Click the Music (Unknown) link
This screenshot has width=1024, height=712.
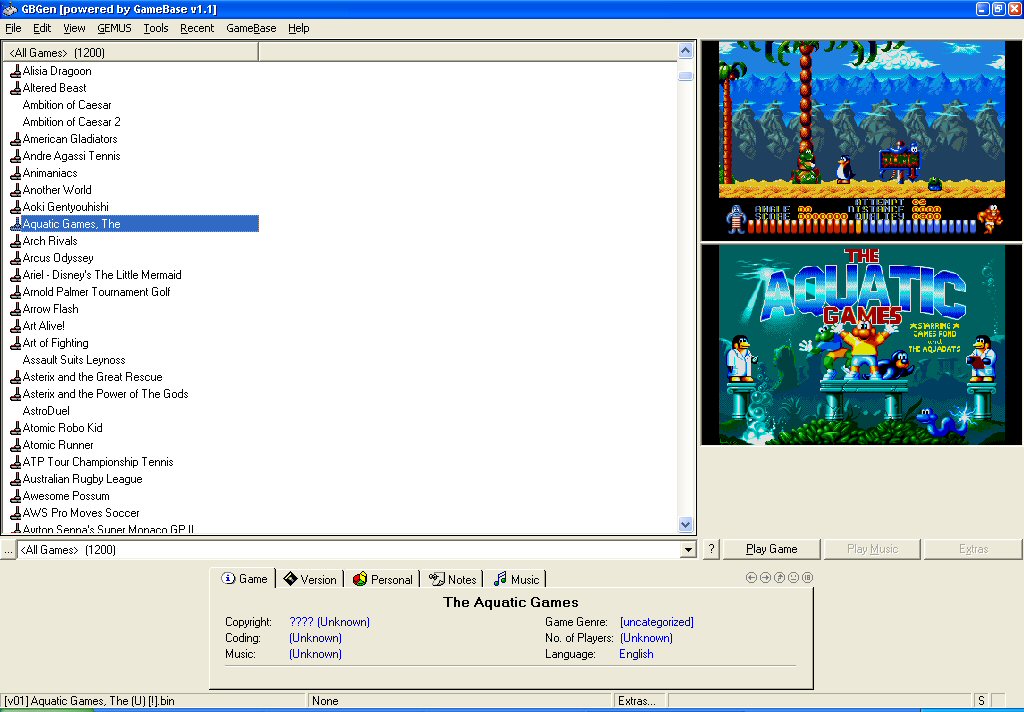(x=315, y=654)
